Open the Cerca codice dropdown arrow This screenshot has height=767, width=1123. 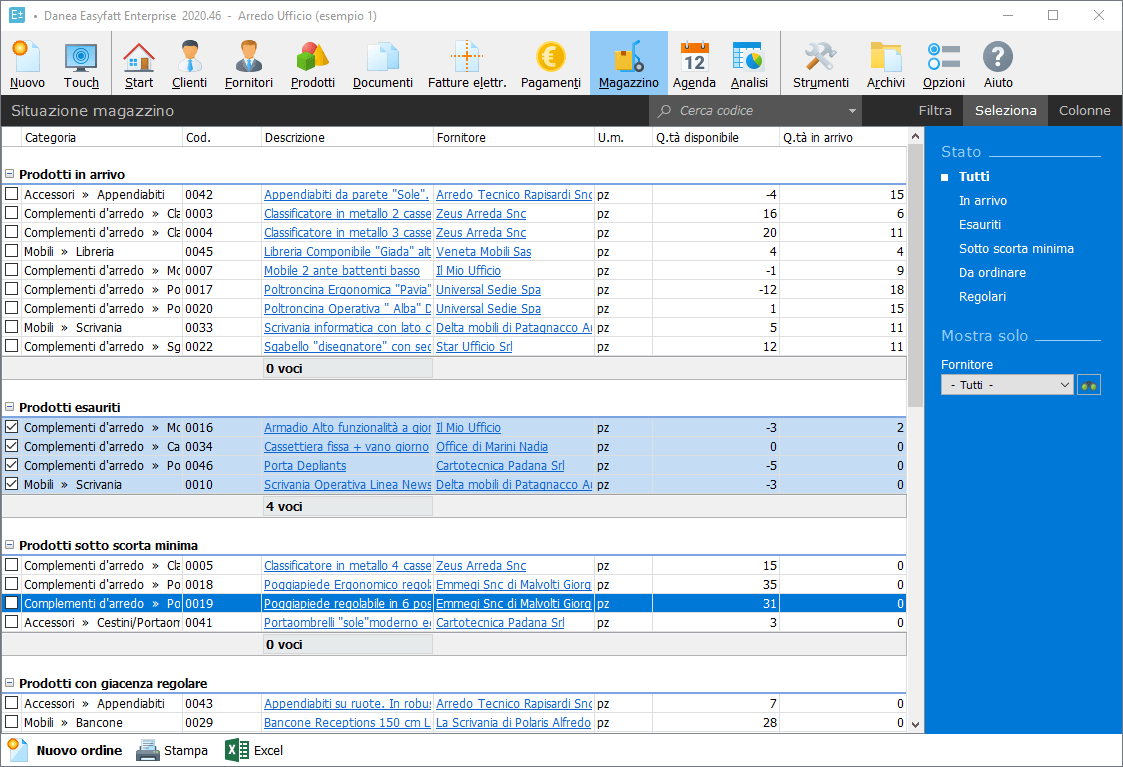click(x=852, y=111)
